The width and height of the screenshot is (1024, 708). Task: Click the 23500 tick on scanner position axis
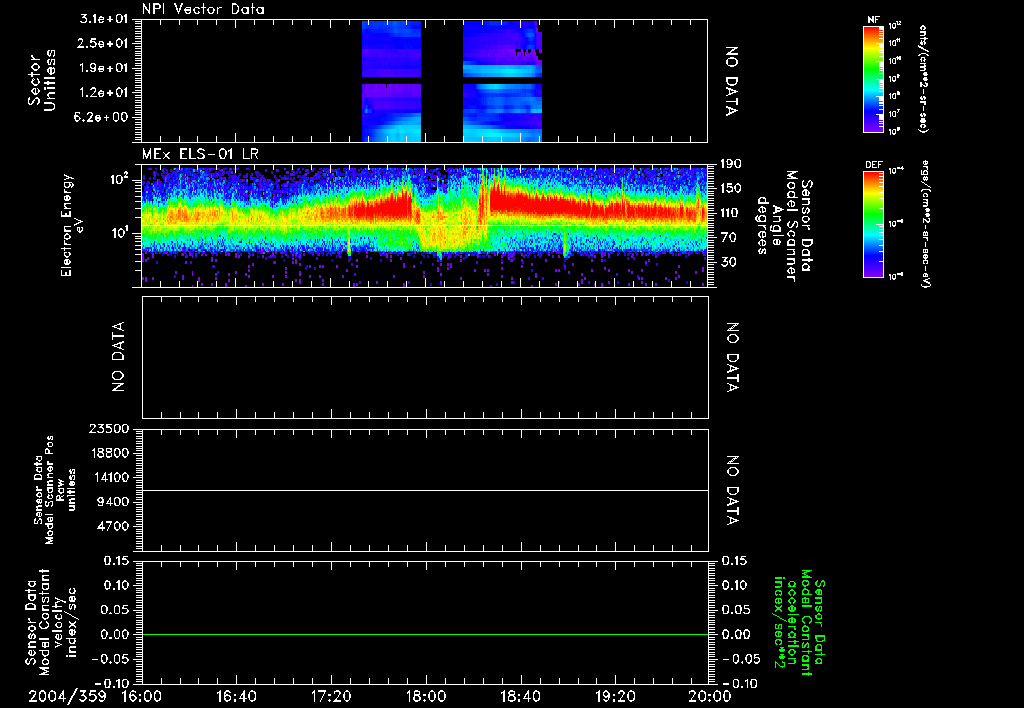(112, 429)
